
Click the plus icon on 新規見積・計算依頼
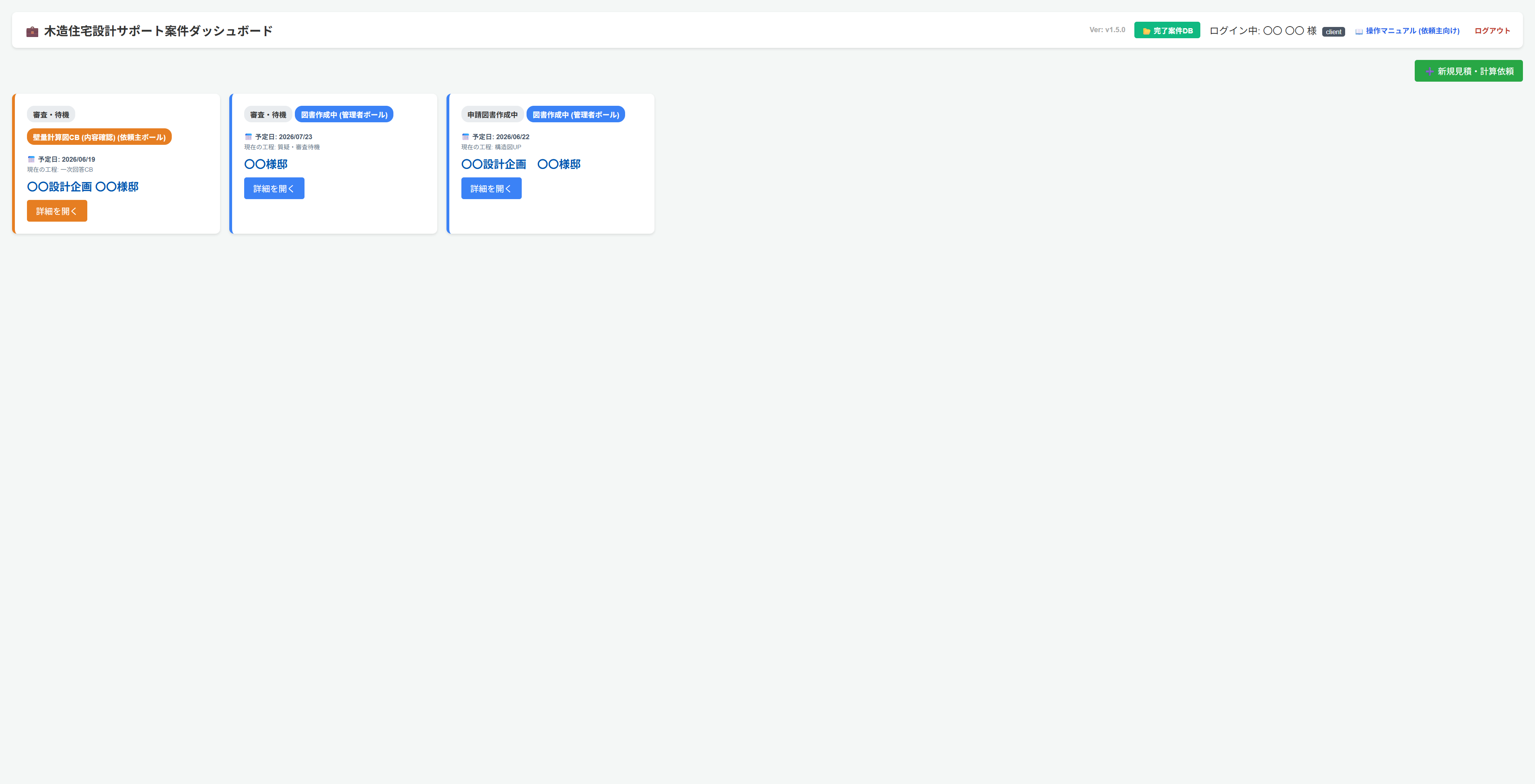point(1430,72)
